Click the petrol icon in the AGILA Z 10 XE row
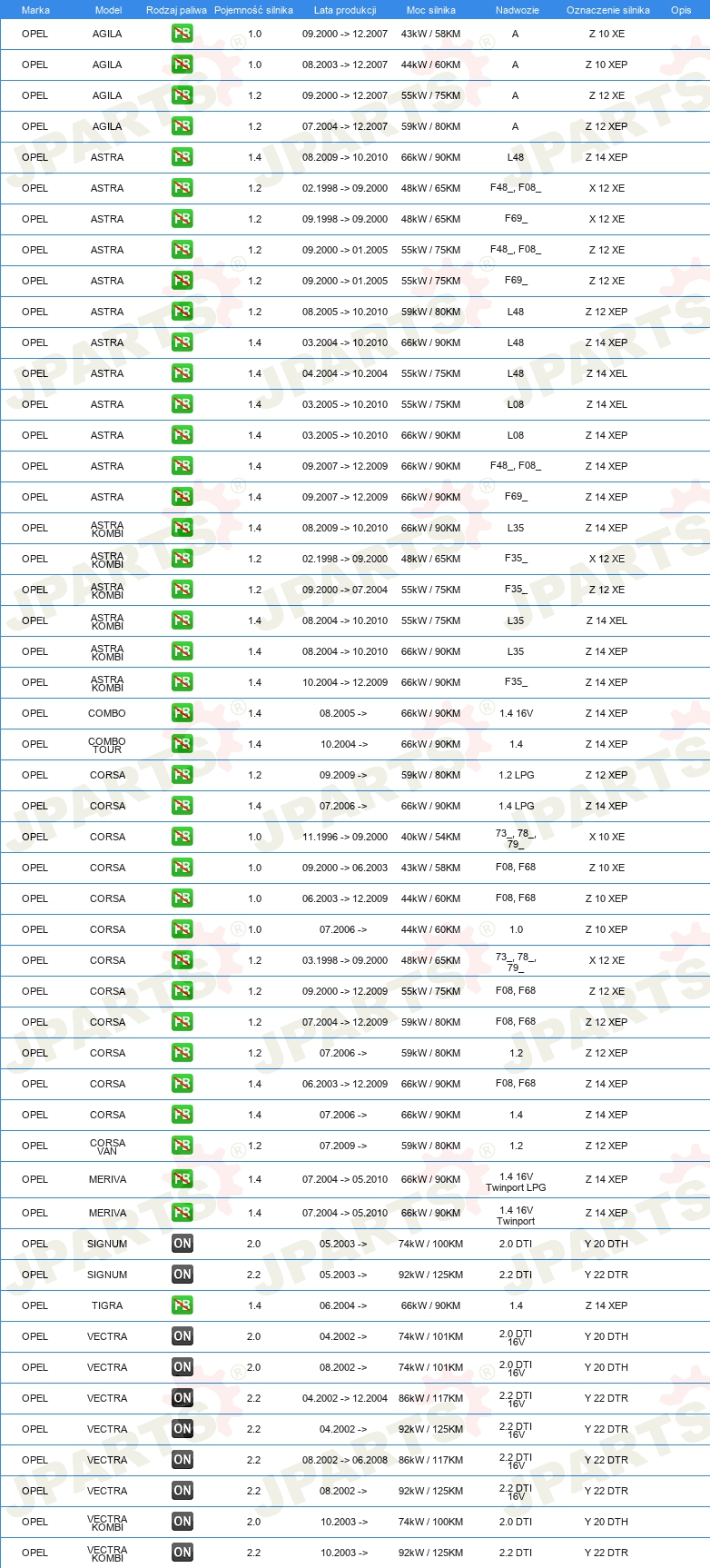 tap(182, 34)
